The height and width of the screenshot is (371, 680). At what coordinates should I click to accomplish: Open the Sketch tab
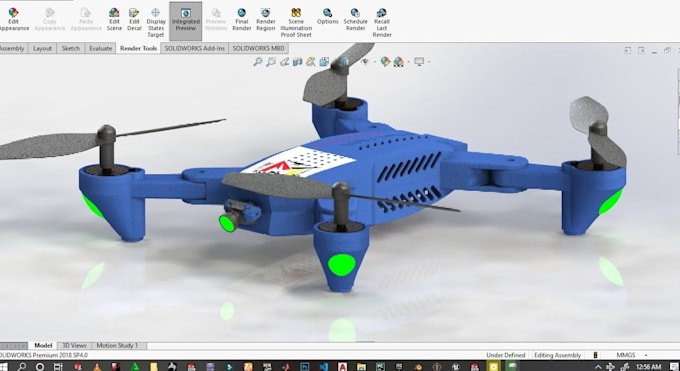[71, 48]
